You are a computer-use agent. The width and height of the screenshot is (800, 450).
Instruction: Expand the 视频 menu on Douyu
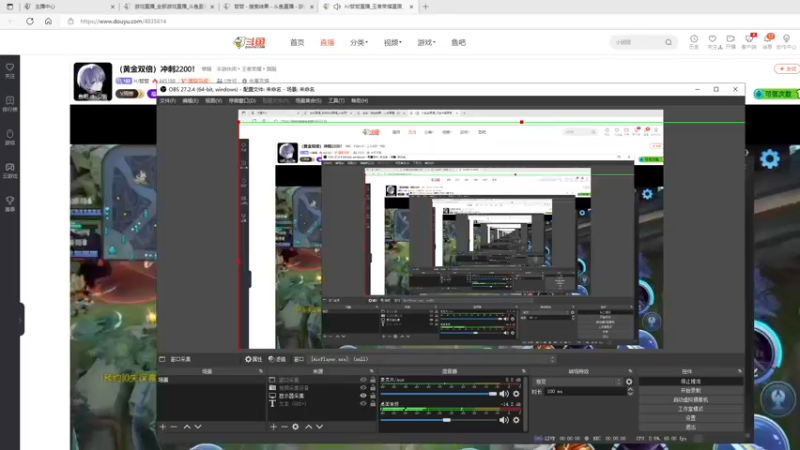pyautogui.click(x=392, y=42)
